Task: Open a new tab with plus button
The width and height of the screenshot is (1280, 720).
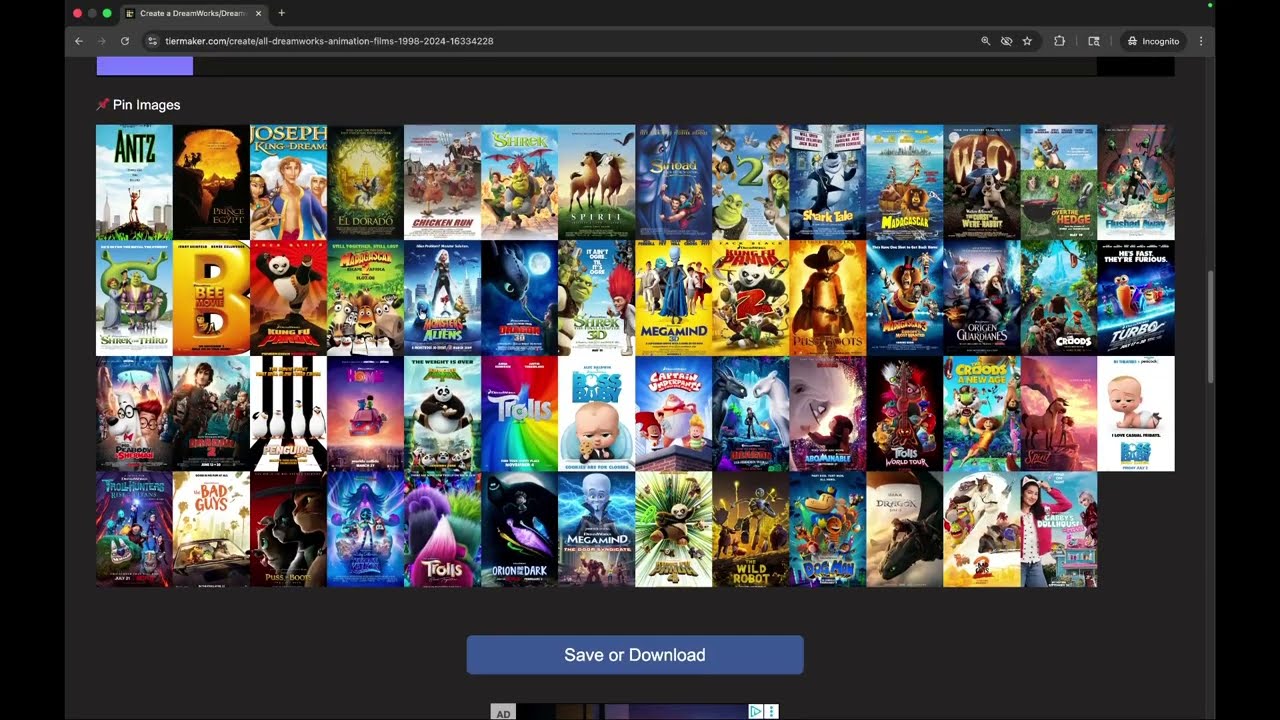Action: (x=281, y=13)
